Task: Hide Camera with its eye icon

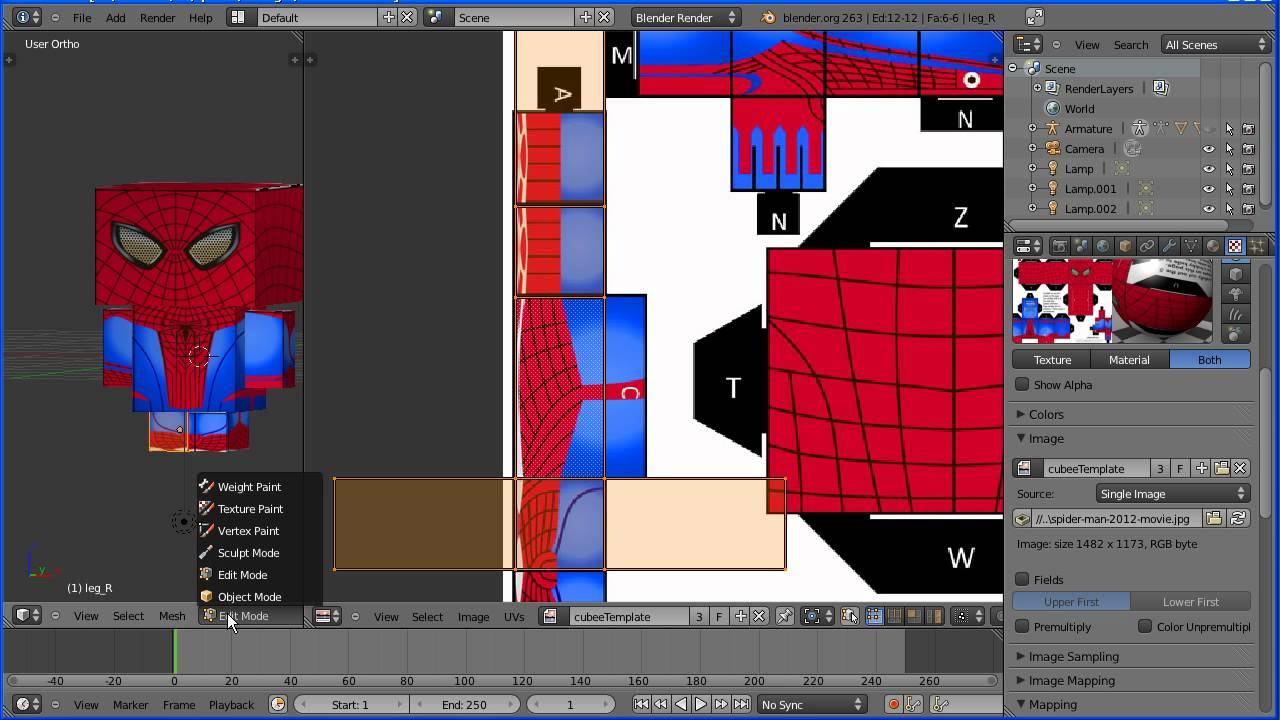Action: tap(1209, 149)
